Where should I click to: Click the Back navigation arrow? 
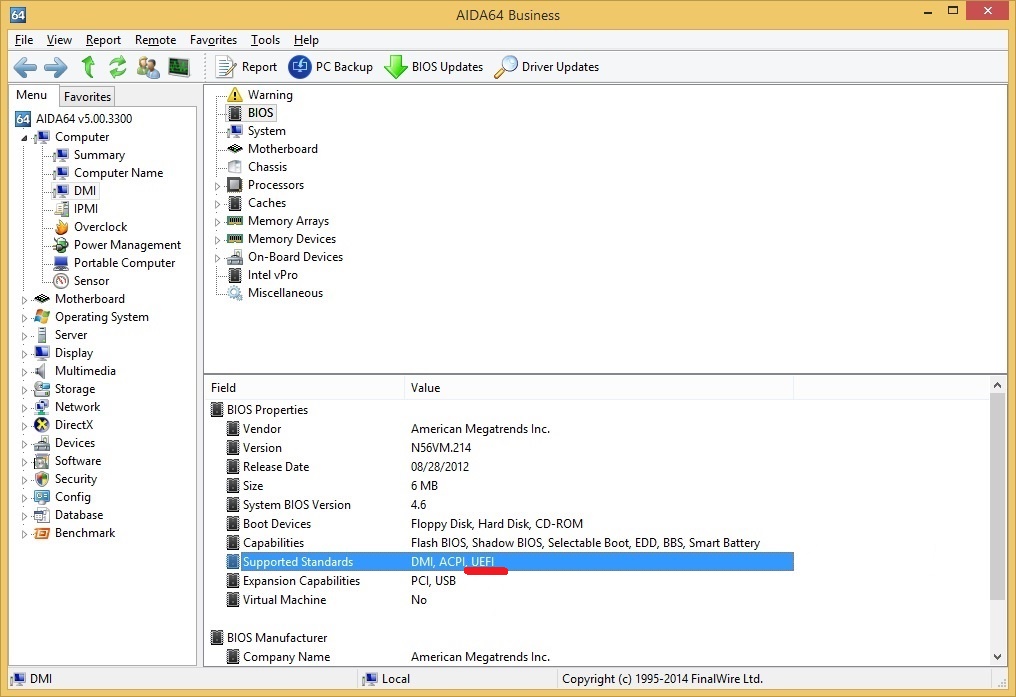coord(25,67)
